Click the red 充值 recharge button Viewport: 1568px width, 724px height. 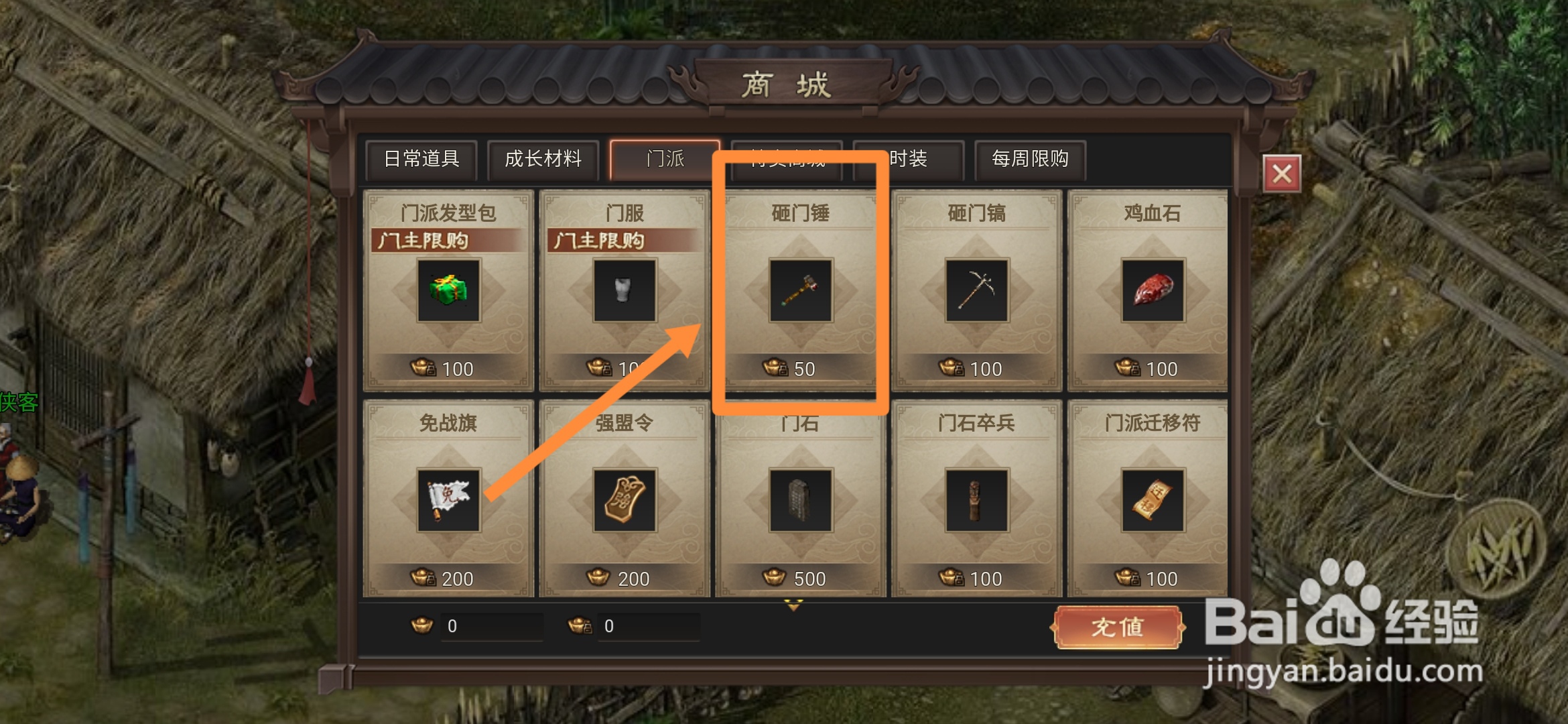point(1118,627)
